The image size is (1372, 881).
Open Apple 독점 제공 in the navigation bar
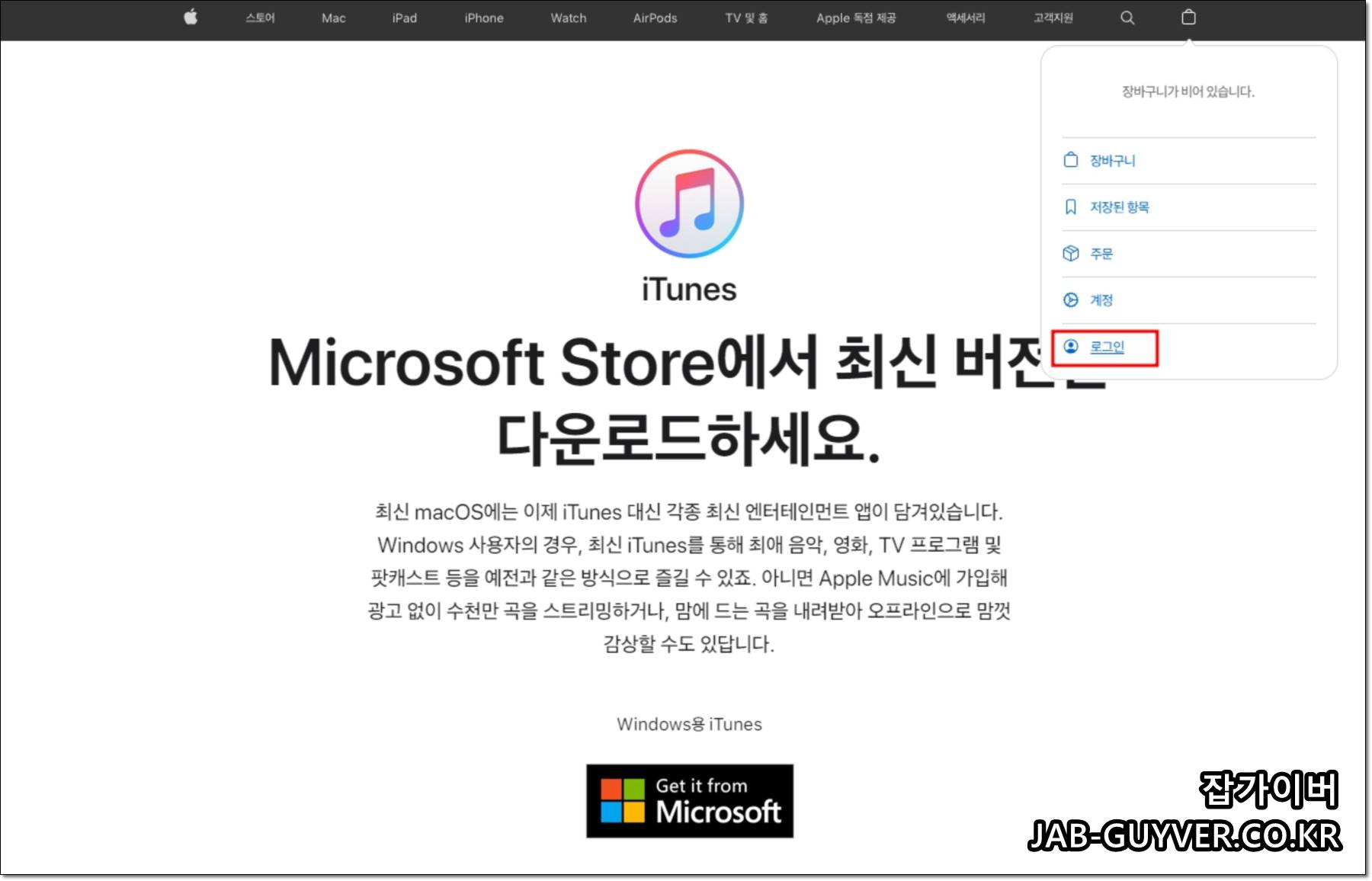point(856,18)
